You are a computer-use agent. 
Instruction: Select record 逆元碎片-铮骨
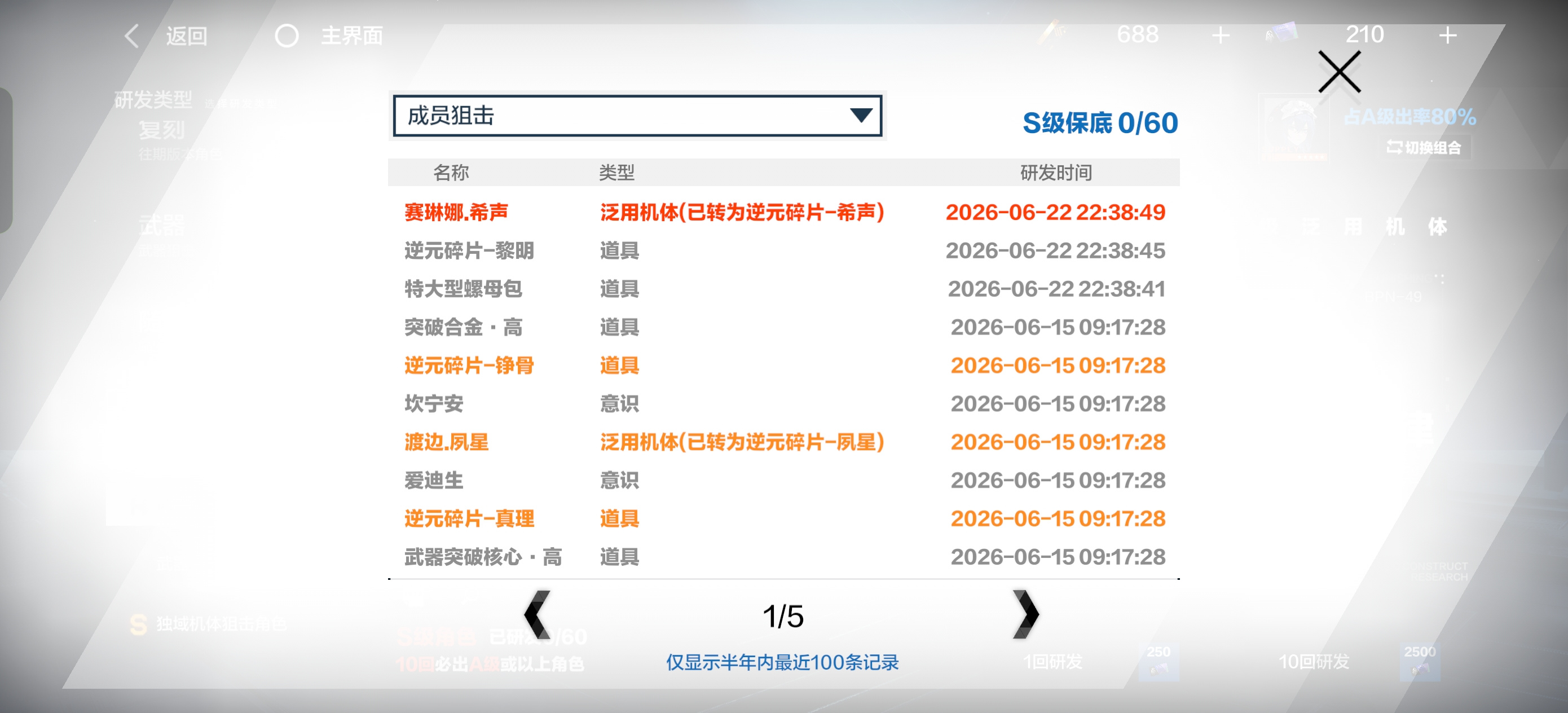[784, 366]
